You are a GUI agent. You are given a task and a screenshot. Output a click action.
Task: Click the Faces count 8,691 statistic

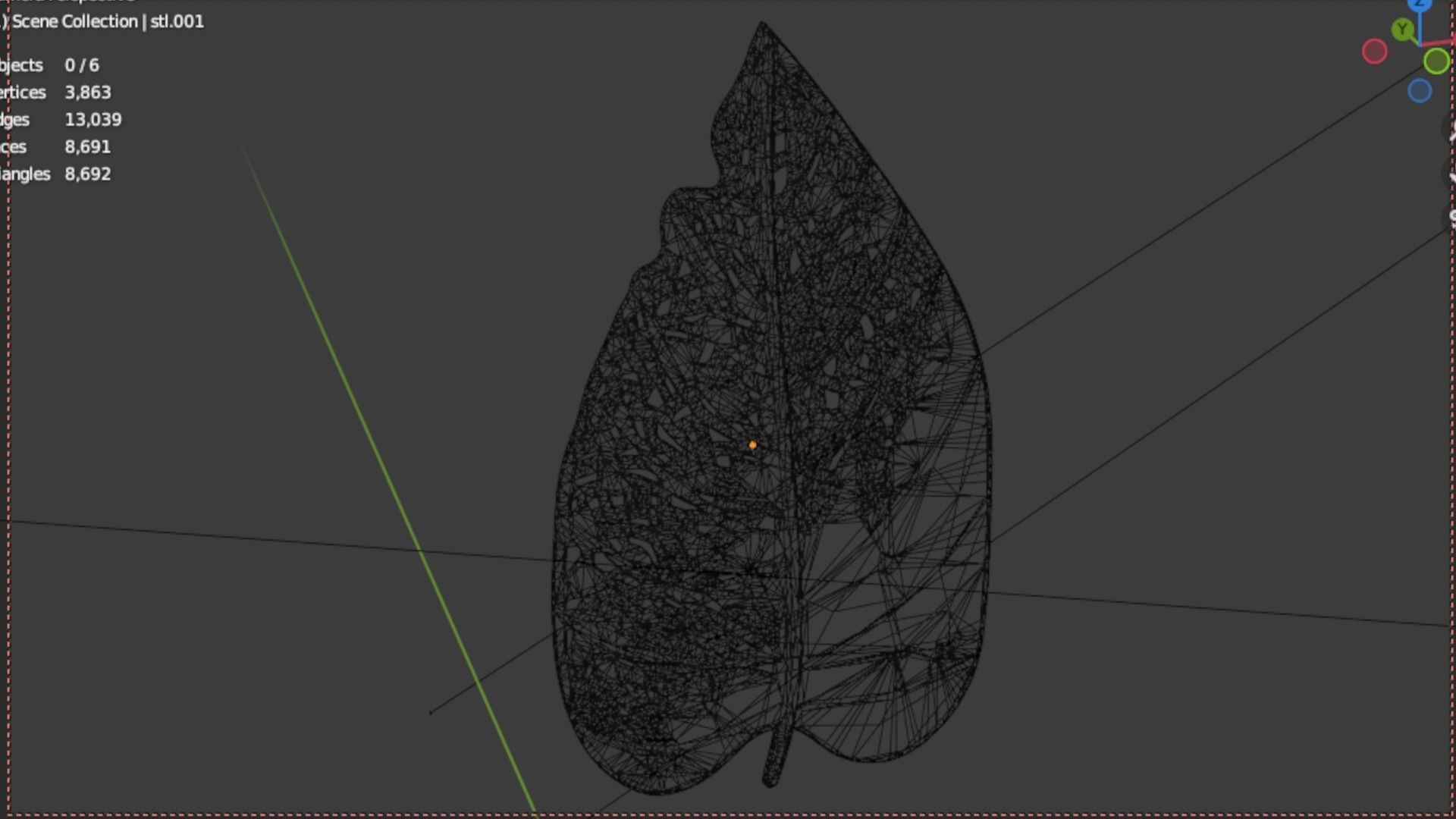point(87,147)
